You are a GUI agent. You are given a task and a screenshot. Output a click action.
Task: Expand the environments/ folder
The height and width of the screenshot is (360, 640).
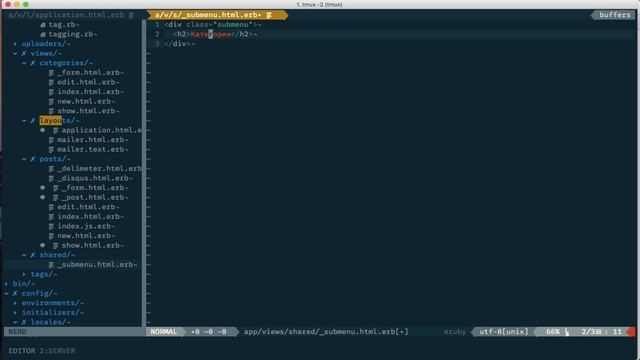click(52, 303)
